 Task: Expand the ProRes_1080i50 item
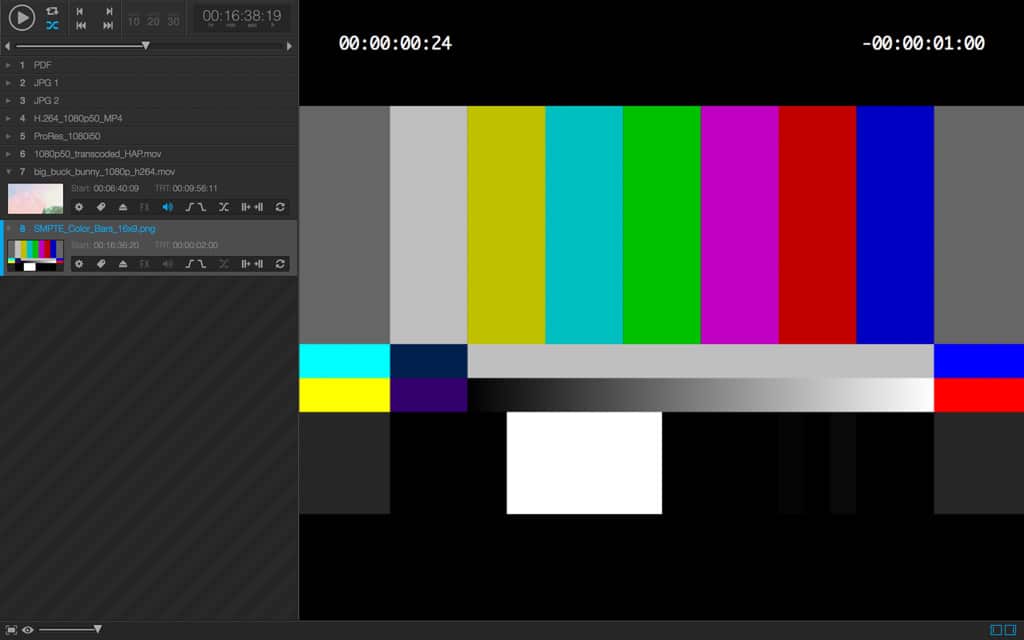pos(8,136)
